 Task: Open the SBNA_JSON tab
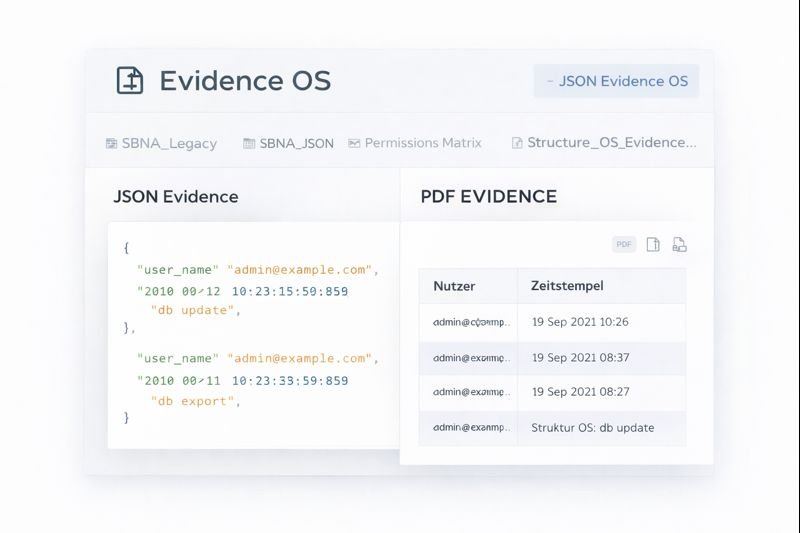(296, 143)
